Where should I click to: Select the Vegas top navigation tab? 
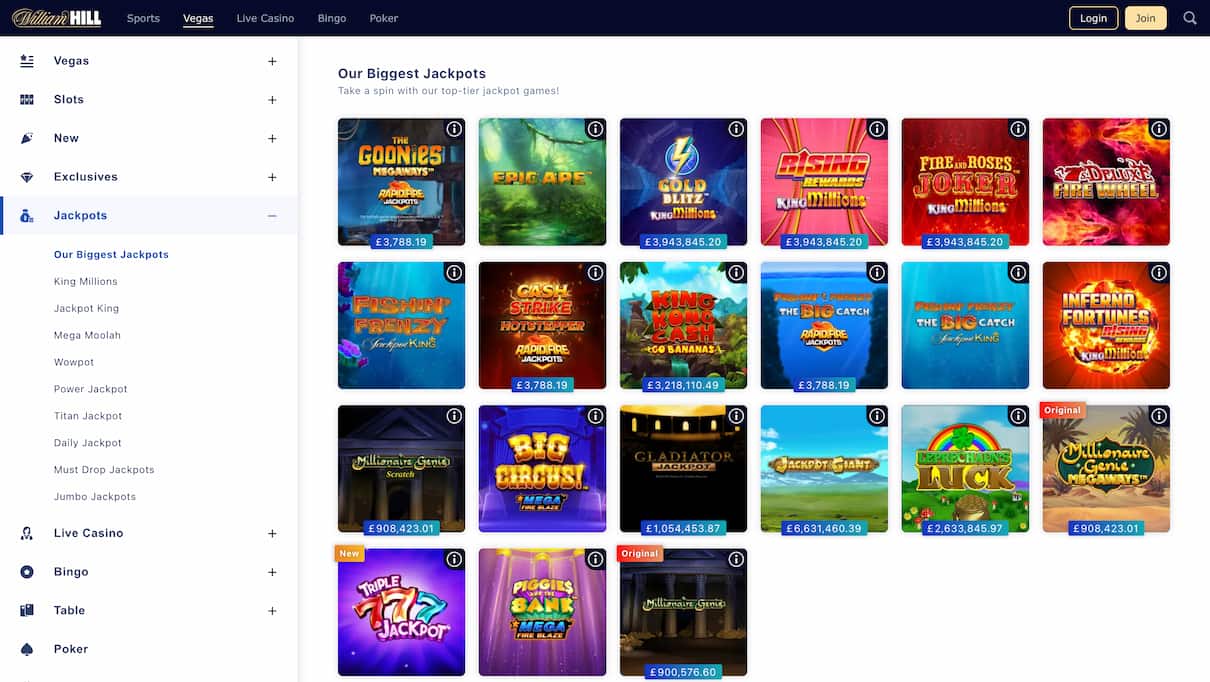[198, 18]
